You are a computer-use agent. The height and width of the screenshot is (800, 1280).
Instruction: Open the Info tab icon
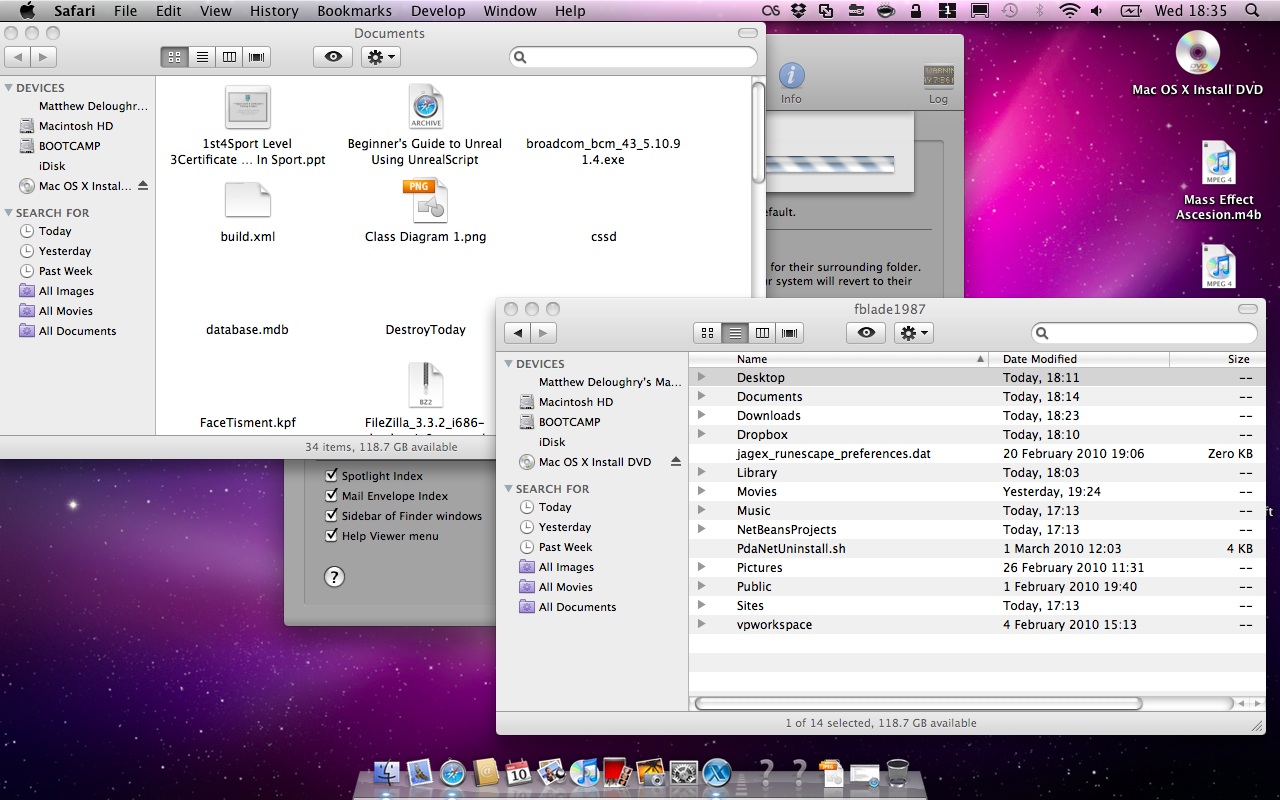pyautogui.click(x=791, y=77)
